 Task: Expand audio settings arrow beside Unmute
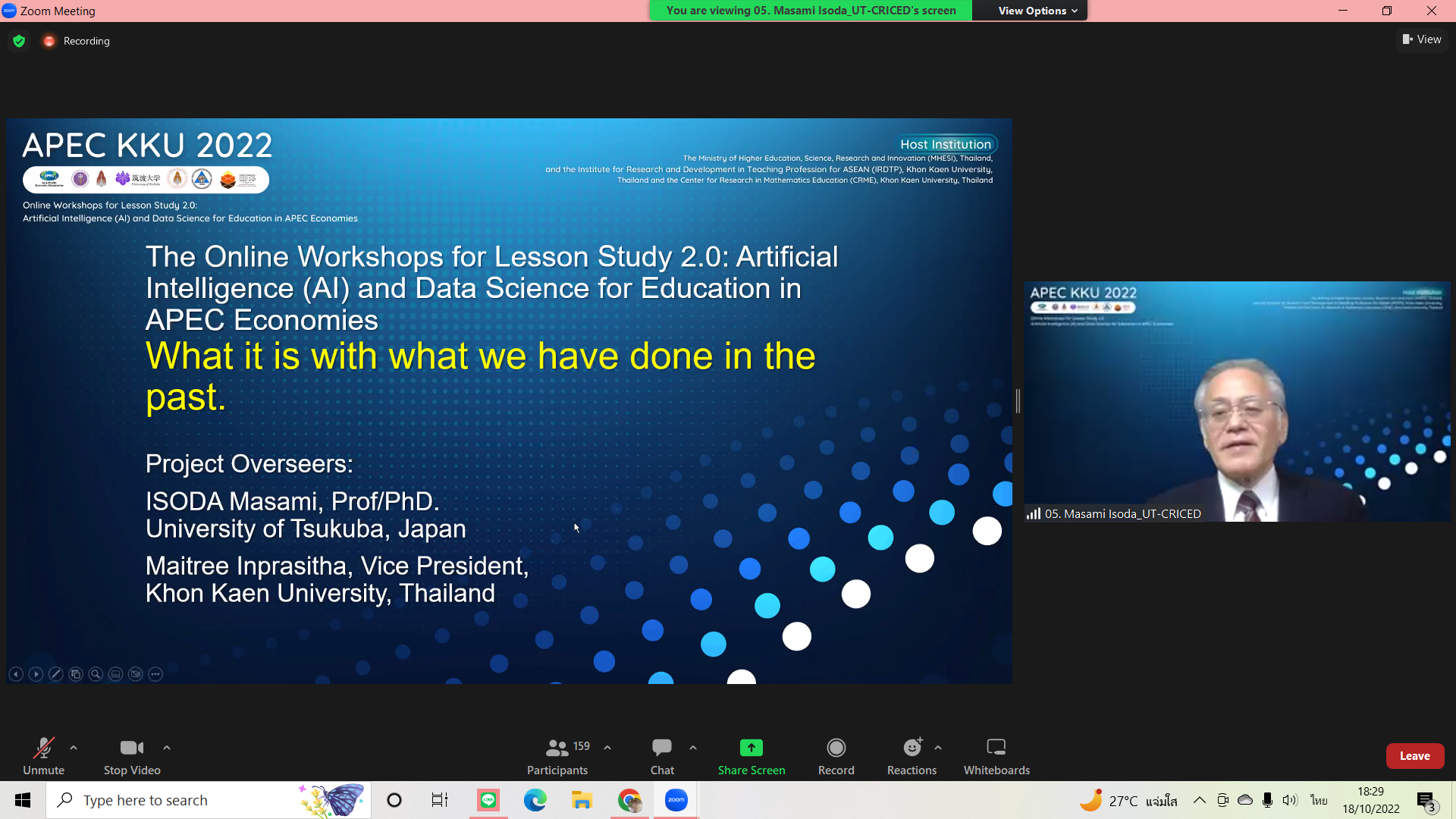(x=74, y=748)
